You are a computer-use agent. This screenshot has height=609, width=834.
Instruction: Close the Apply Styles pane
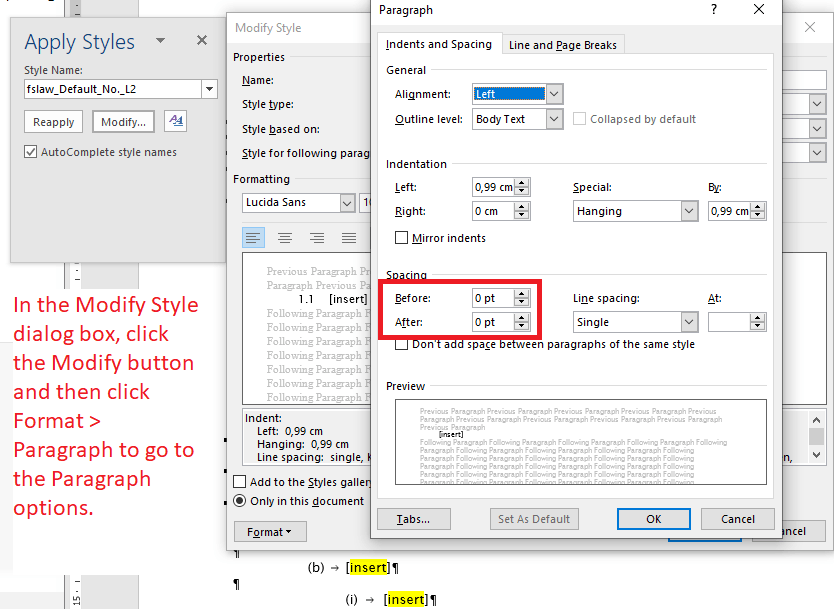(x=202, y=40)
